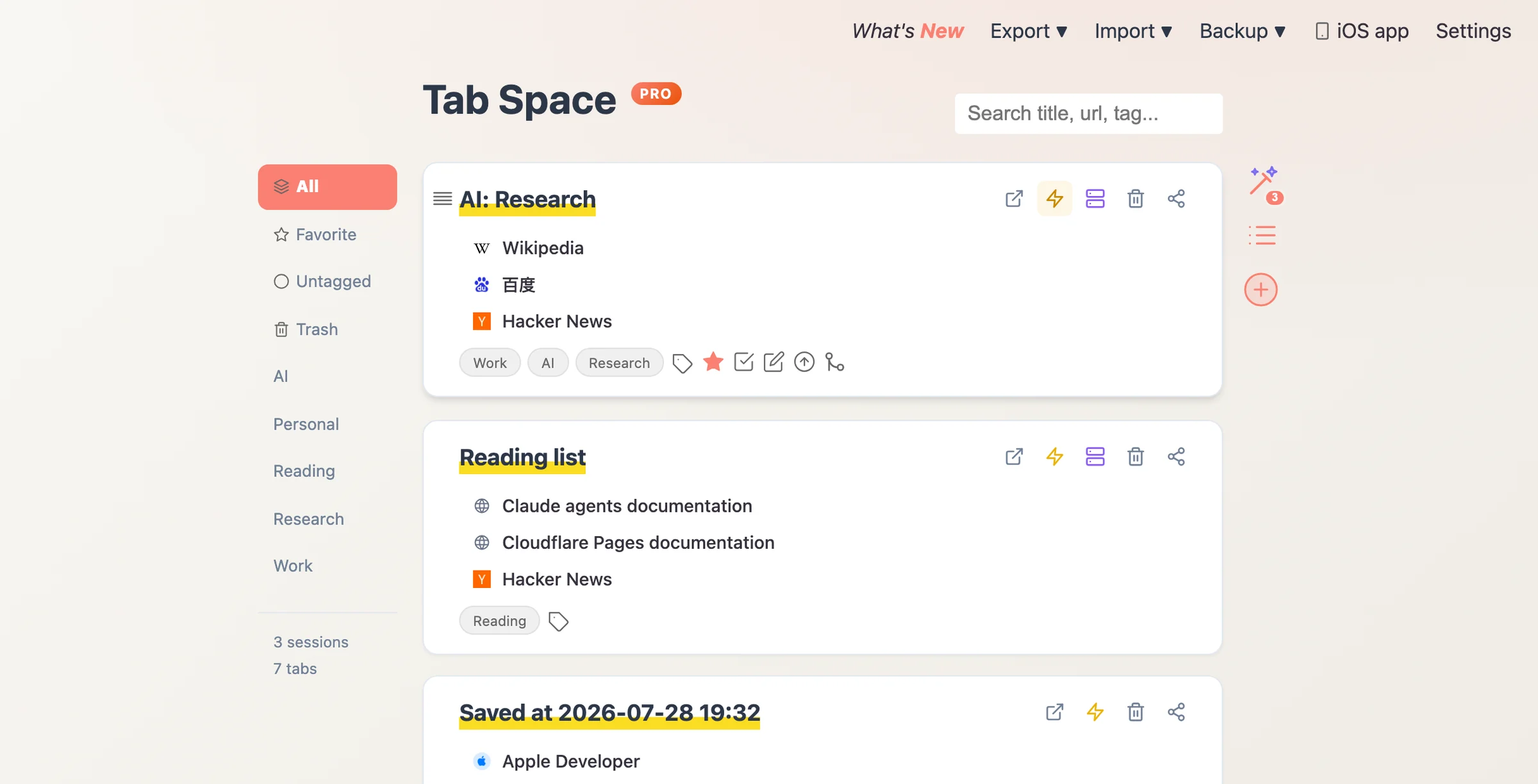Click the purple stacked rows icon on AI: Research
This screenshot has height=784, width=1538.
1095,199
